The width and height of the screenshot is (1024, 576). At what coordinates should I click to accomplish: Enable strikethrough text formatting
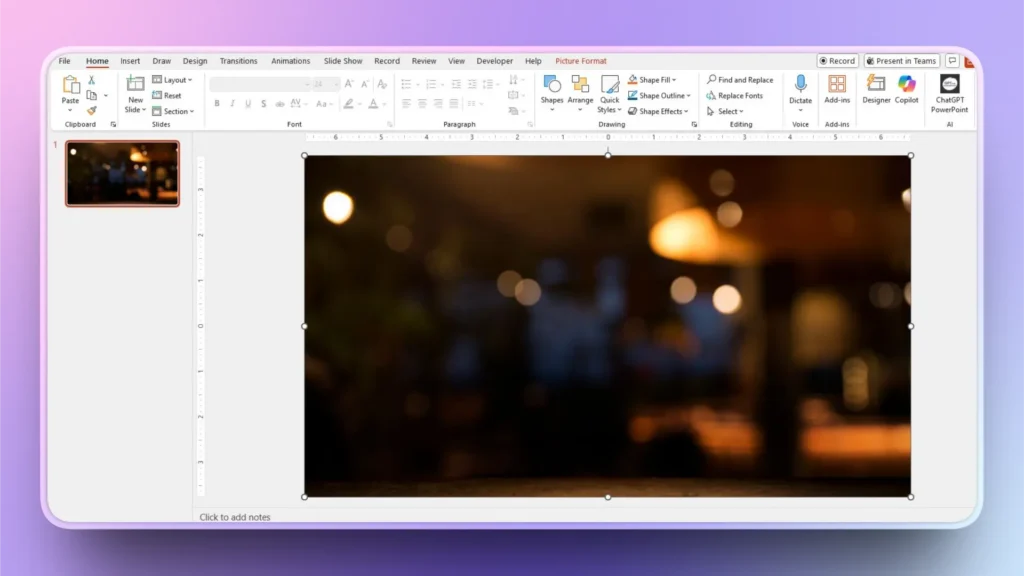[x=263, y=103]
